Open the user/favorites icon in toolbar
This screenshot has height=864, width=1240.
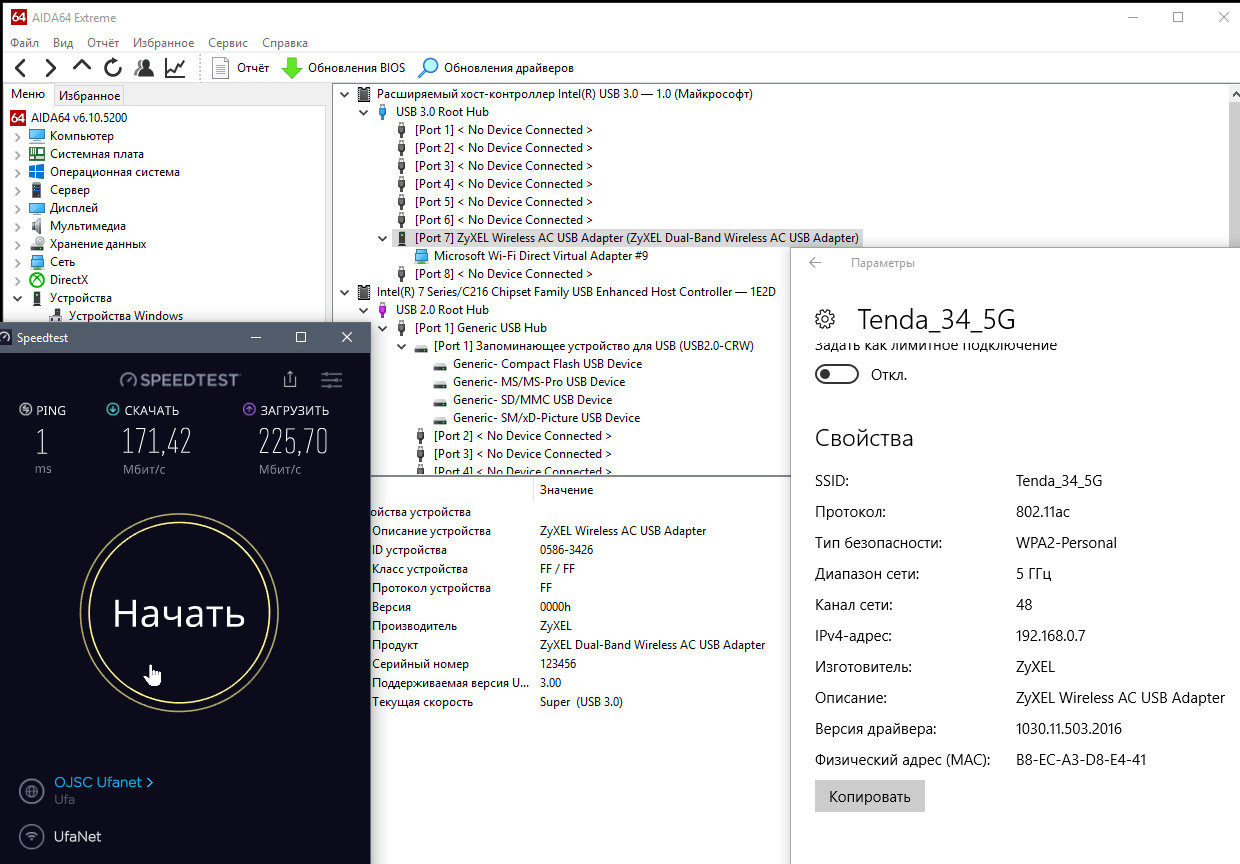pyautogui.click(x=144, y=68)
